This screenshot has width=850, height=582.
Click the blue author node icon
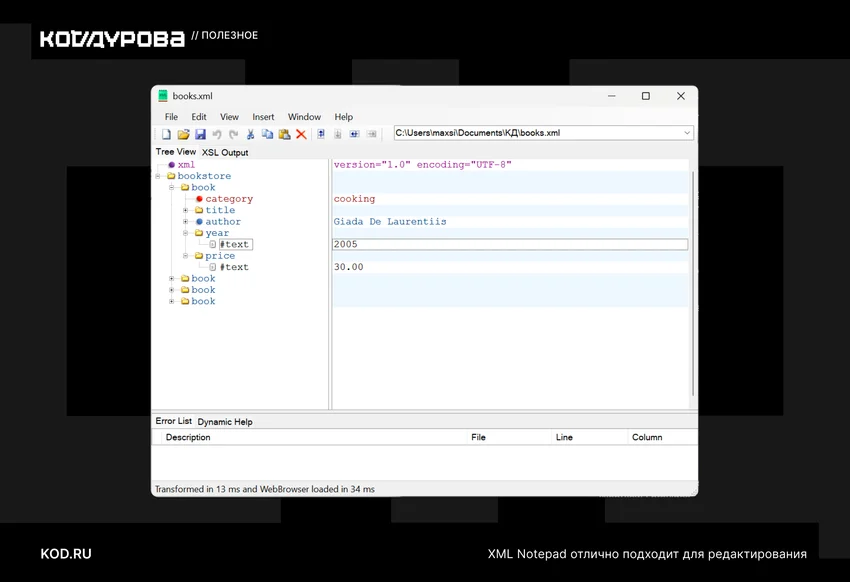click(199, 222)
